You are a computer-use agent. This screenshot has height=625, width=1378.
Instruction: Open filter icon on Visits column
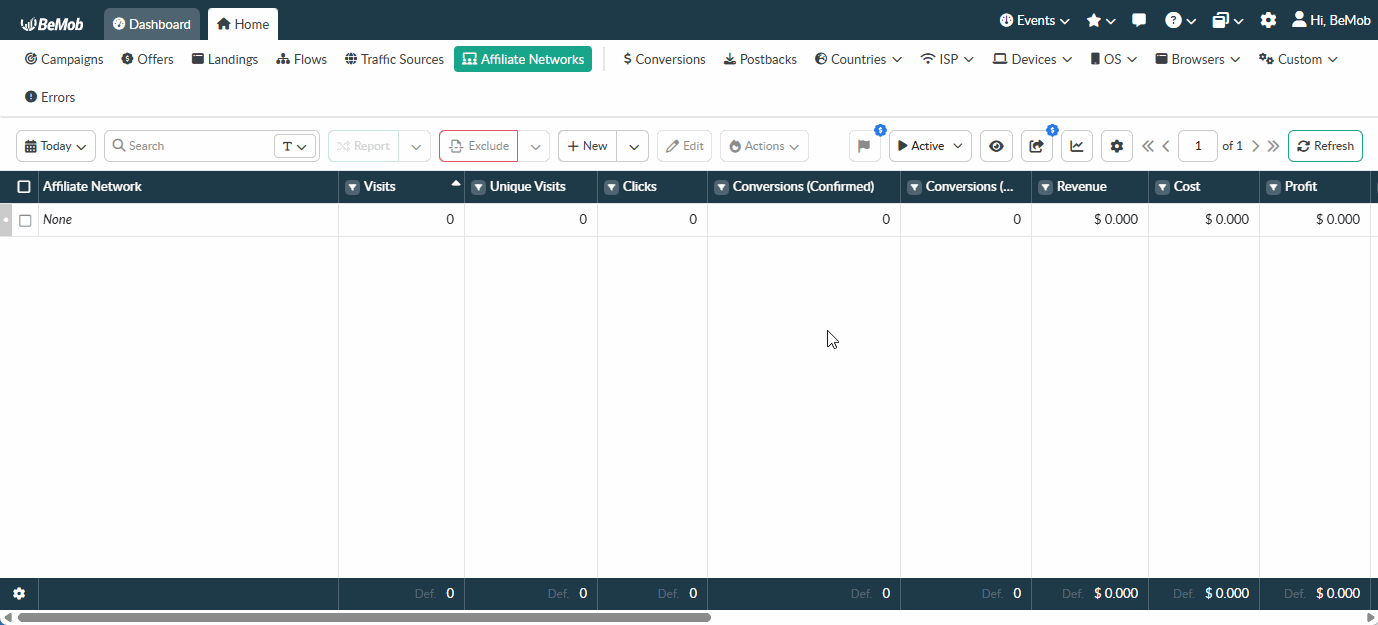[352, 187]
